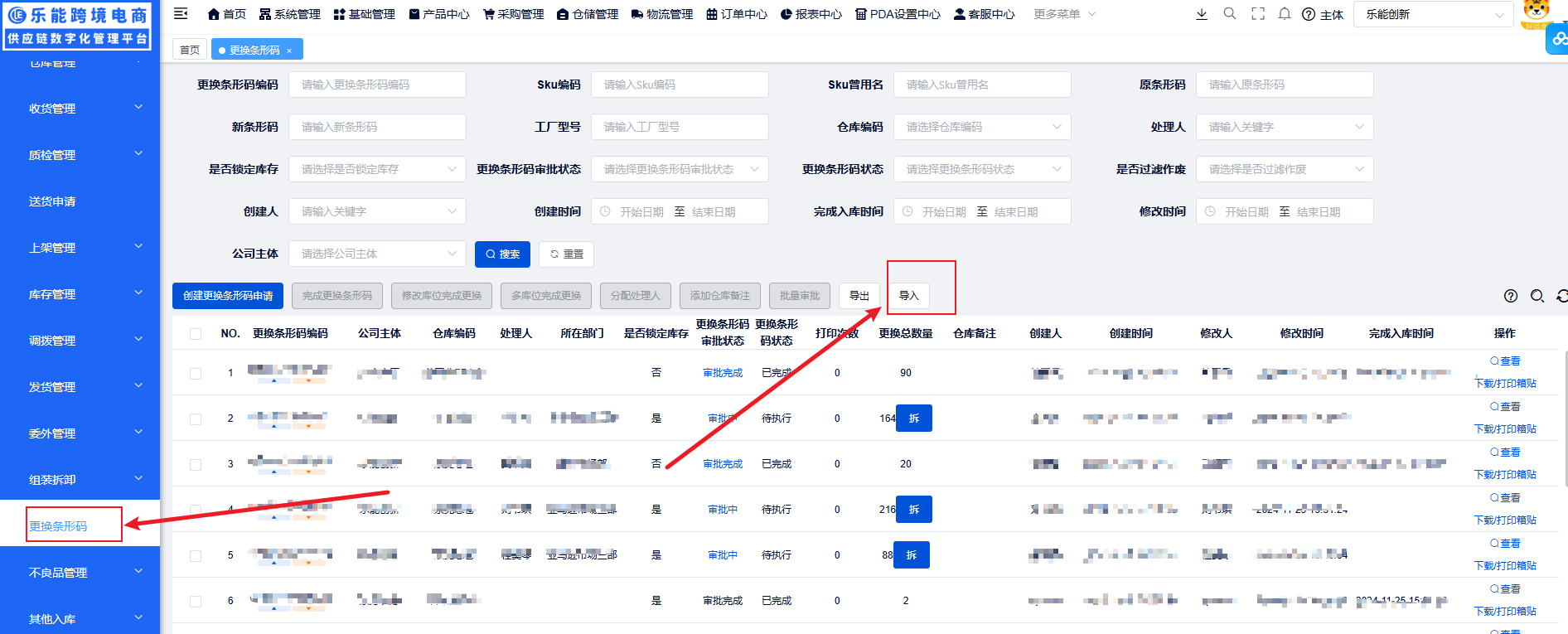Click 审批完成 status in row 1
The height and width of the screenshot is (634, 1568).
(x=723, y=373)
